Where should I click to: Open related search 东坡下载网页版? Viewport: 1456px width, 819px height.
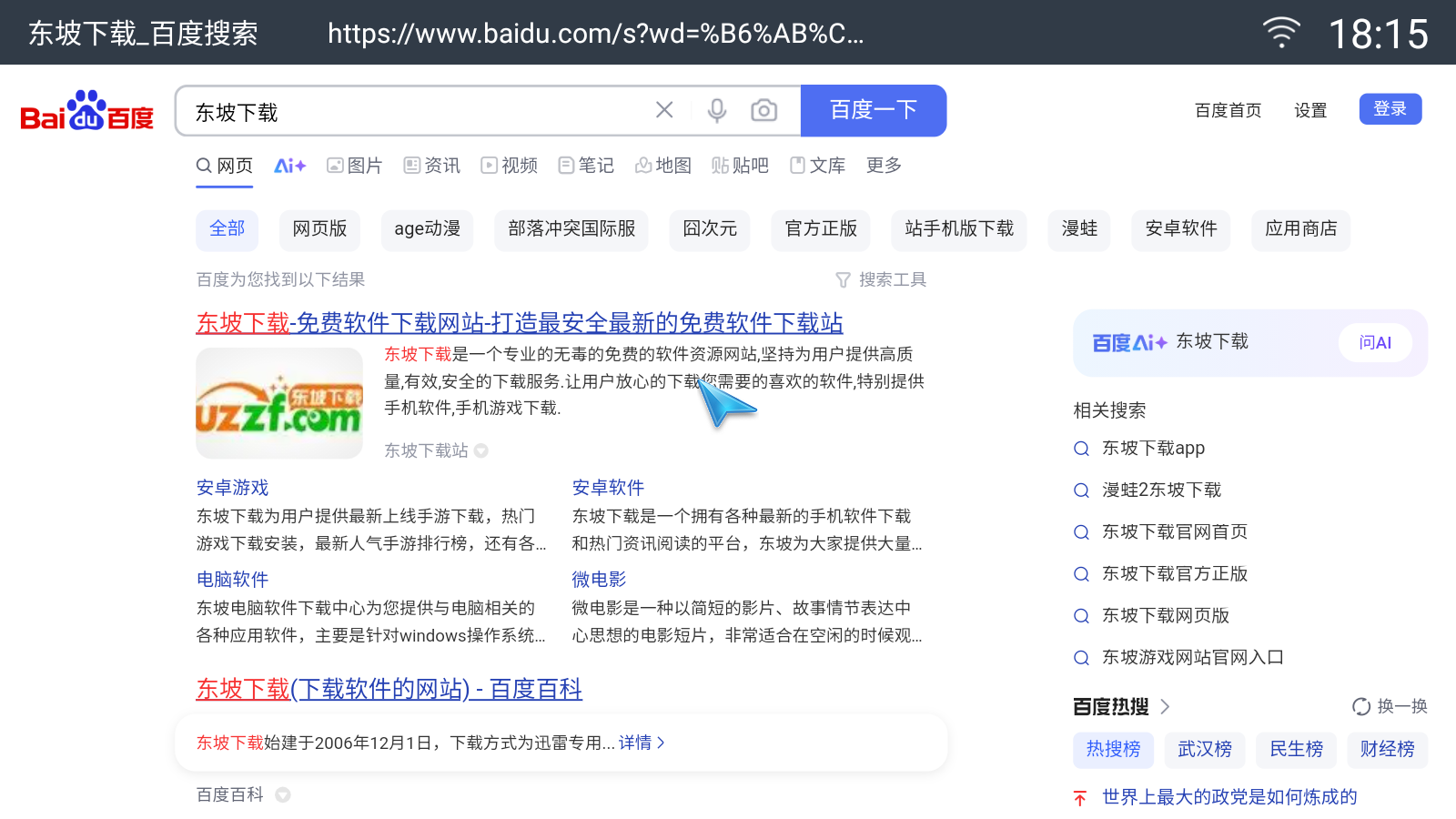point(1166,616)
